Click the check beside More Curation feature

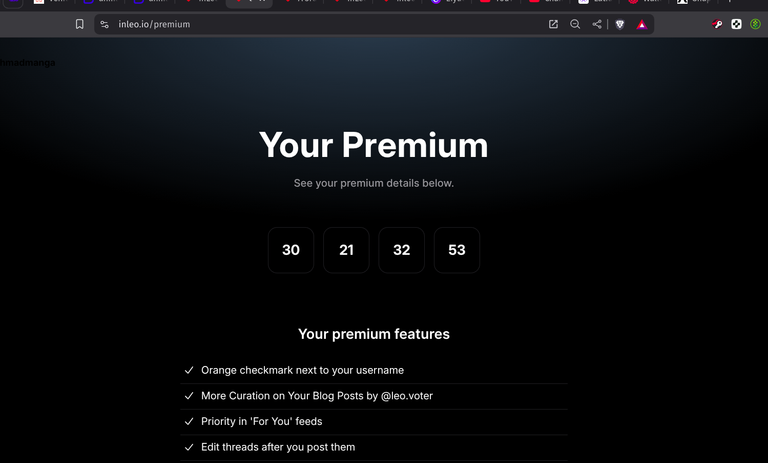[189, 396]
